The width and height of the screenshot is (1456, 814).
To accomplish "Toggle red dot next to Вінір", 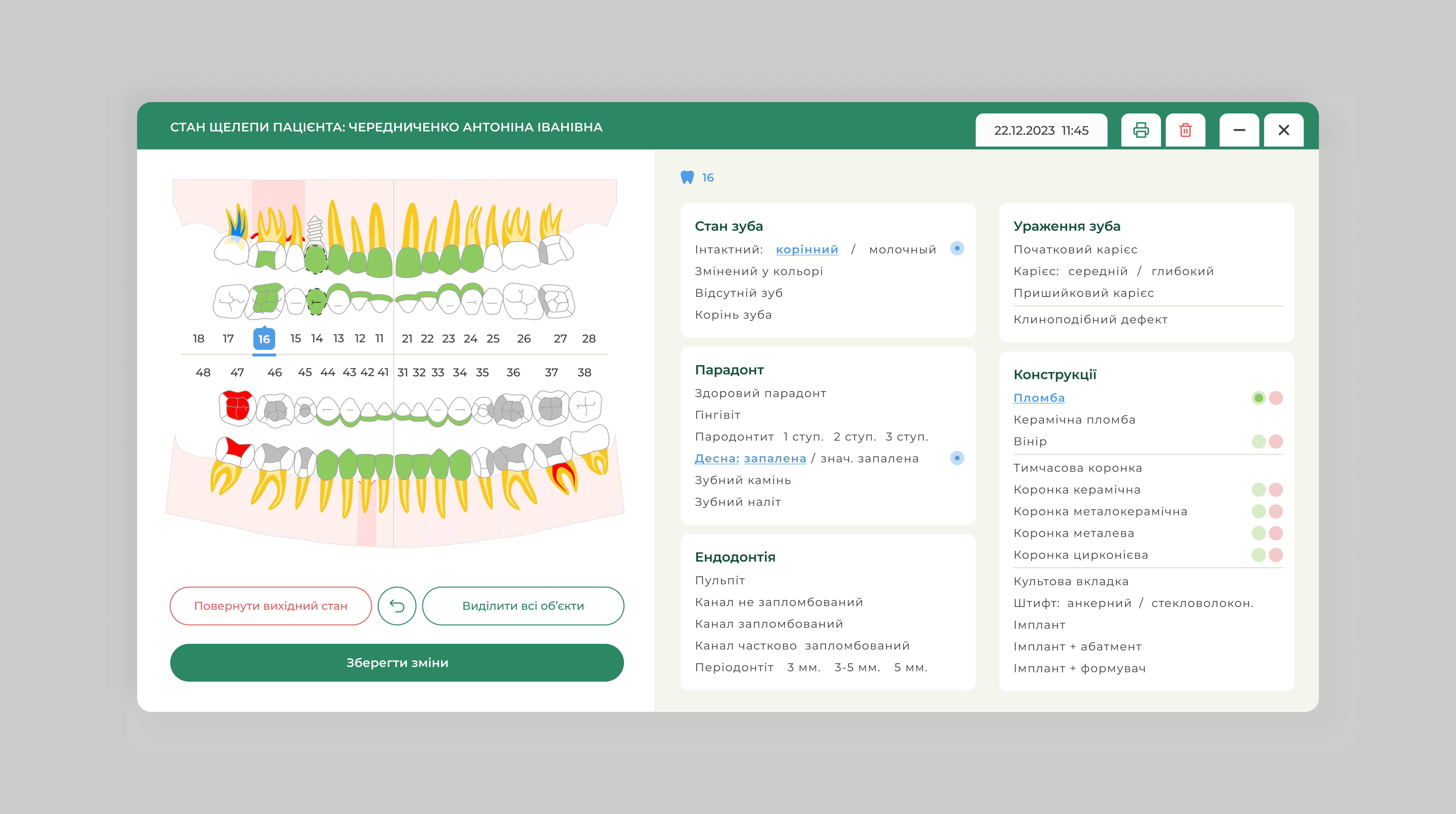I will (x=1276, y=442).
